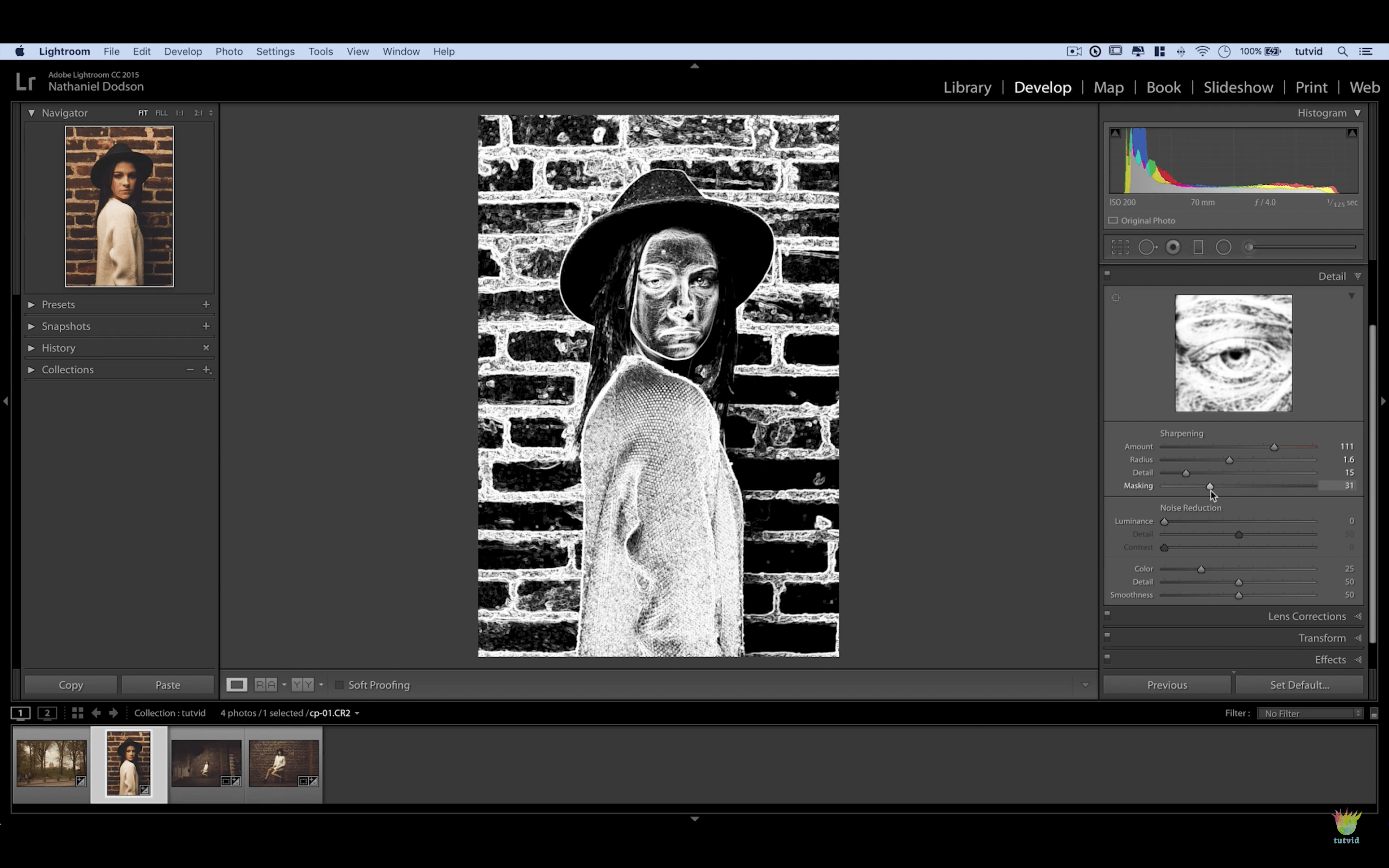Select the Crop Overlay tool

coord(1120,247)
